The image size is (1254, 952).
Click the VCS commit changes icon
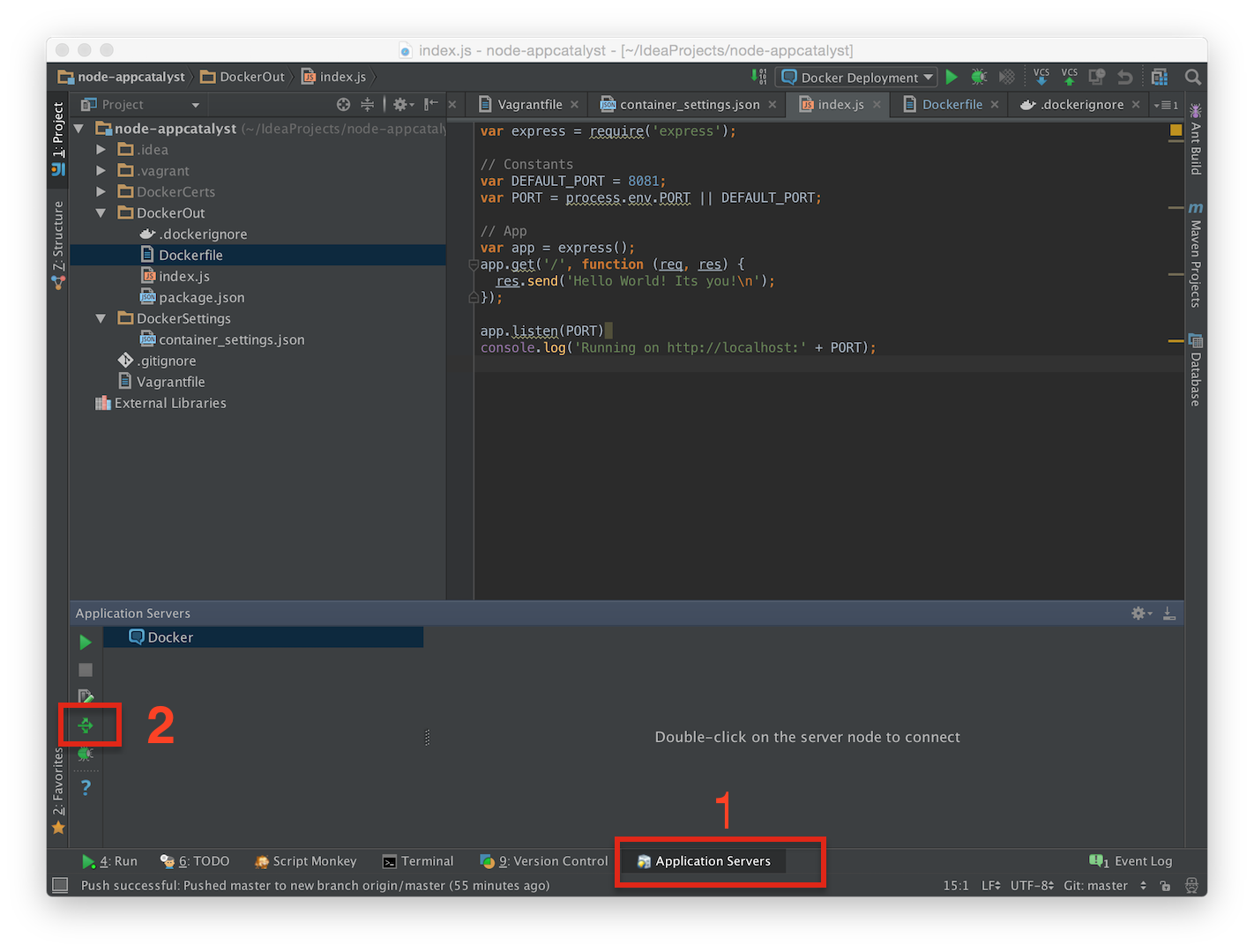(x=1070, y=78)
